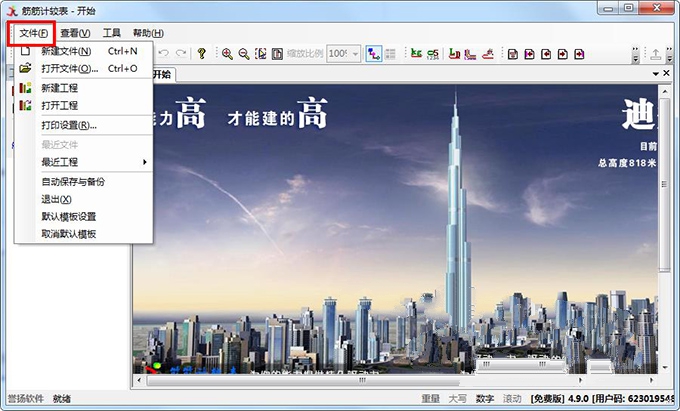Open the tab list dropdown arrow
The image size is (680, 411).
tap(656, 74)
